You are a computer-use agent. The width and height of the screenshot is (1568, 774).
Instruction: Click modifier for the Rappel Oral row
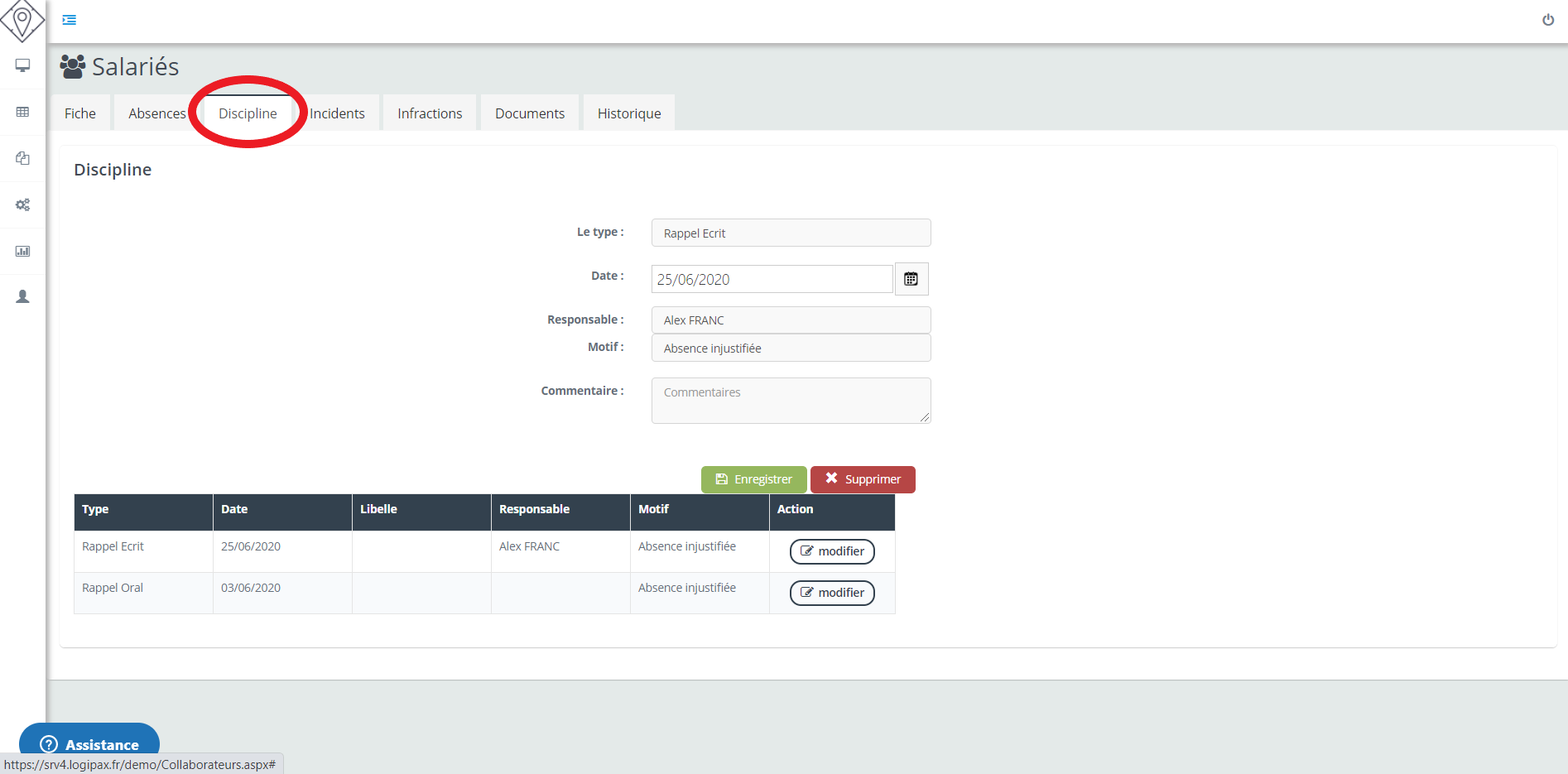point(832,593)
